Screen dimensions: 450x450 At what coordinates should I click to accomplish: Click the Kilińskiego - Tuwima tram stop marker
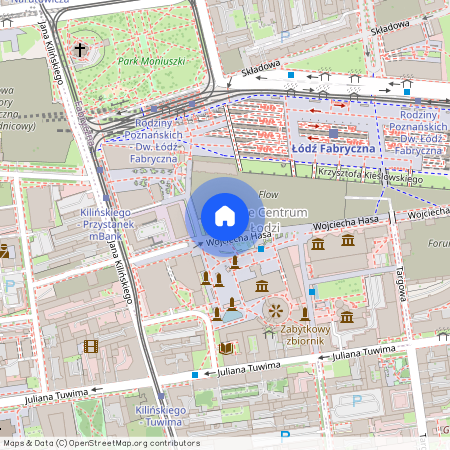coord(161,396)
